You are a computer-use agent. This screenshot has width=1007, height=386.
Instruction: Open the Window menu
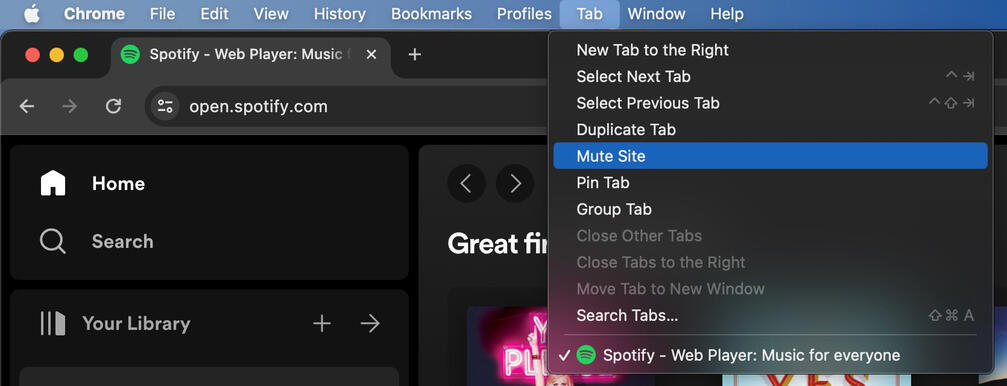pos(656,13)
